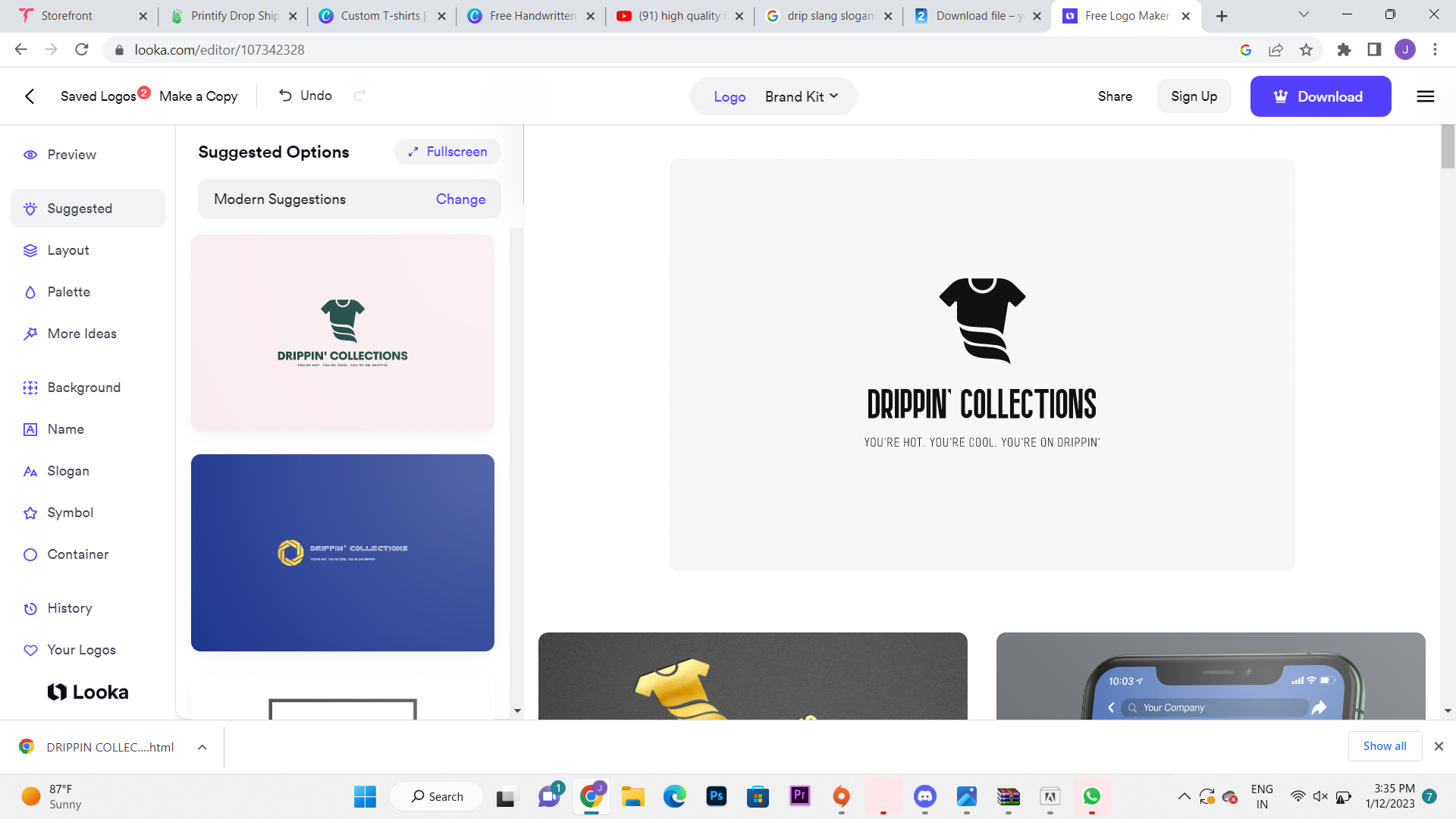
Task: Open Chrome extensions puzzle icon
Action: click(1344, 50)
